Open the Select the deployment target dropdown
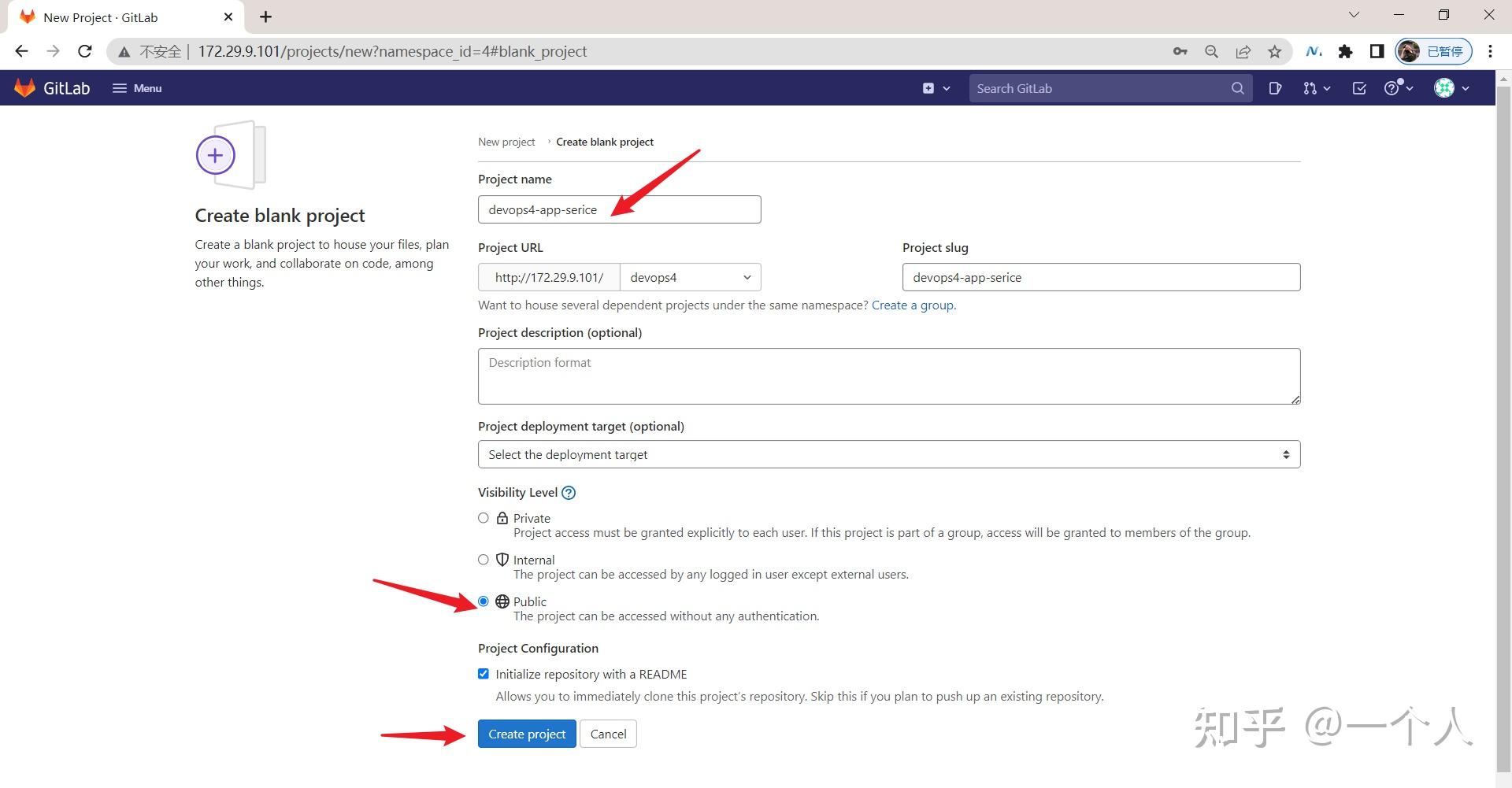The width and height of the screenshot is (1512, 788). click(889, 454)
